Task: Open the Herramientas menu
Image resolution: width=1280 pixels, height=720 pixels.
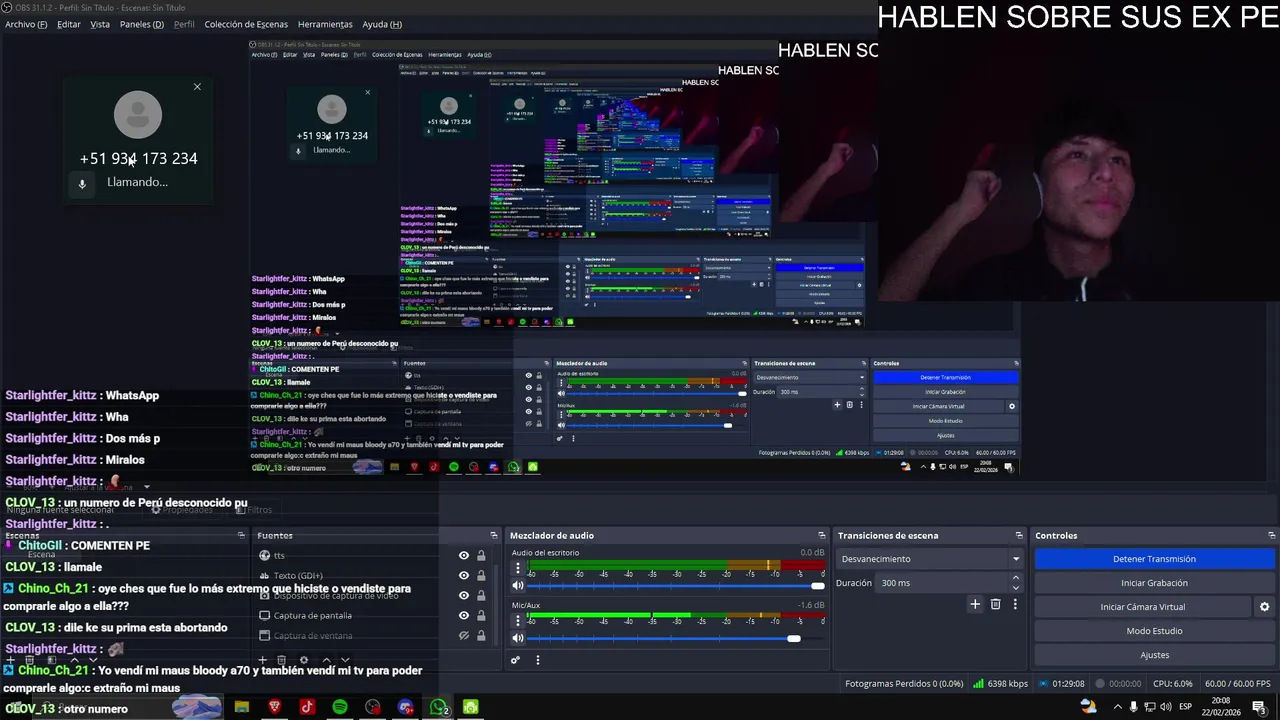Action: [325, 24]
